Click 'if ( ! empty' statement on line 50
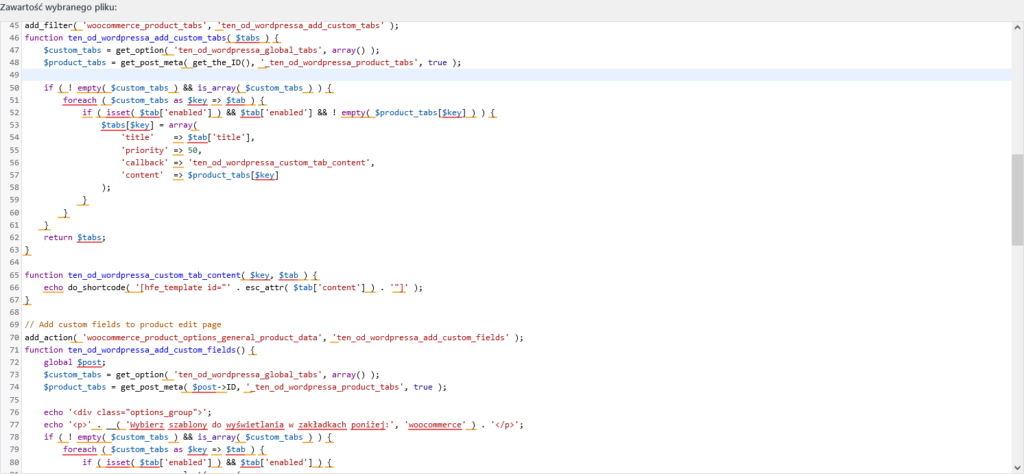The image size is (1024, 474). click(x=189, y=87)
